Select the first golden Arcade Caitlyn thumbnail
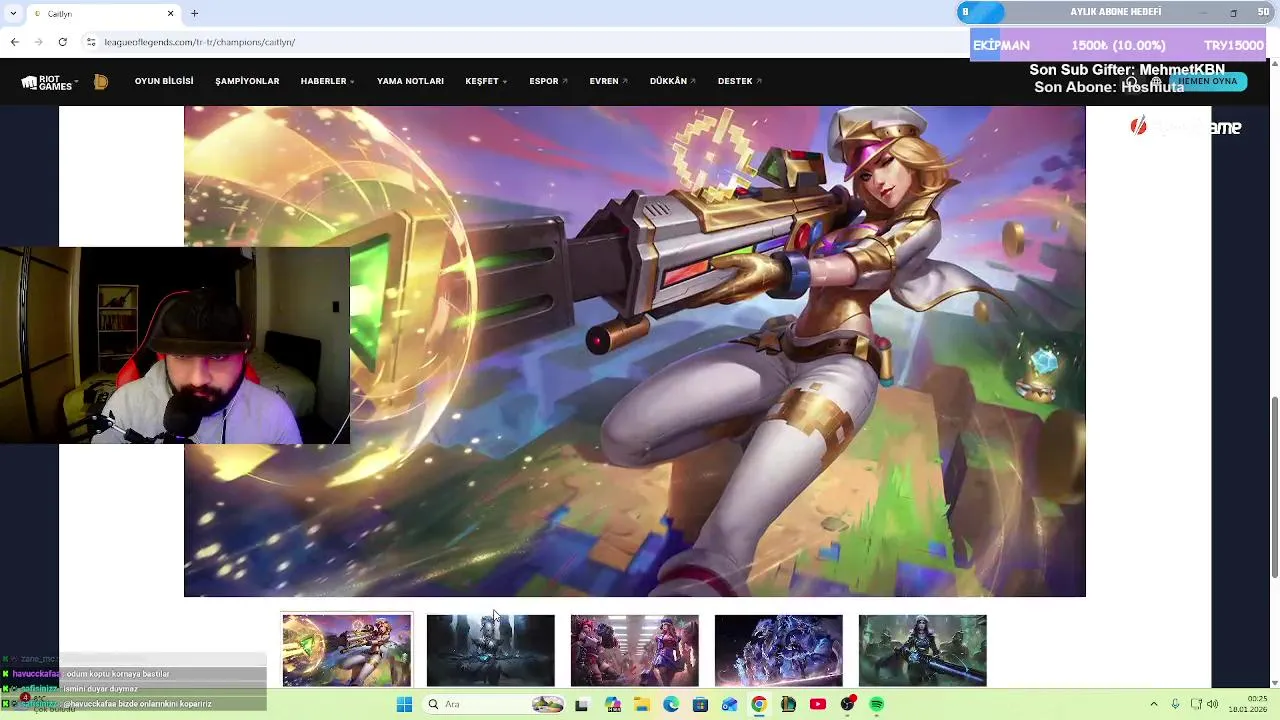This screenshot has height=720, width=1280. point(347,650)
